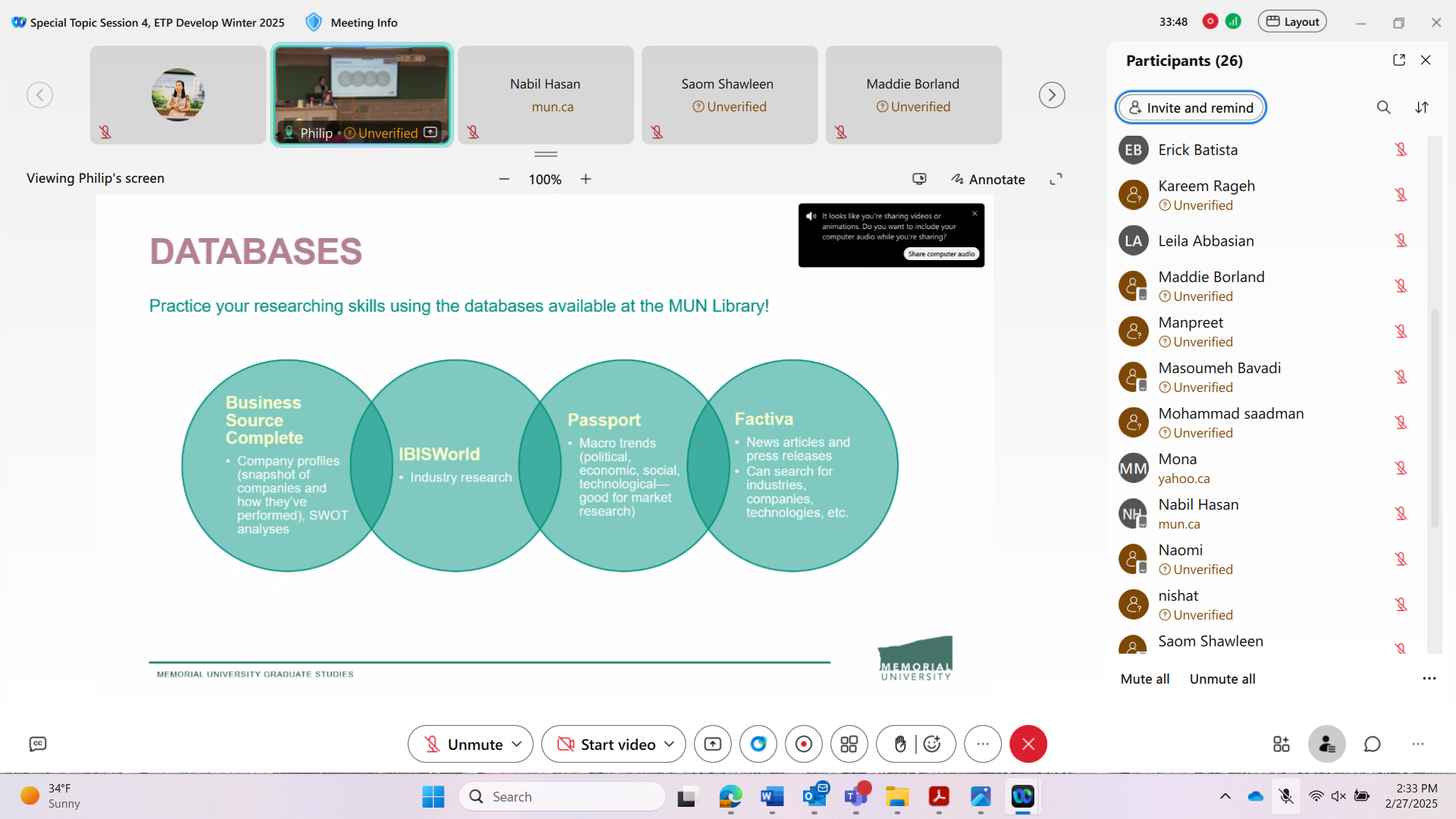The width and height of the screenshot is (1456, 819).
Task: Raise hand with the hand icon
Action: (x=900, y=744)
